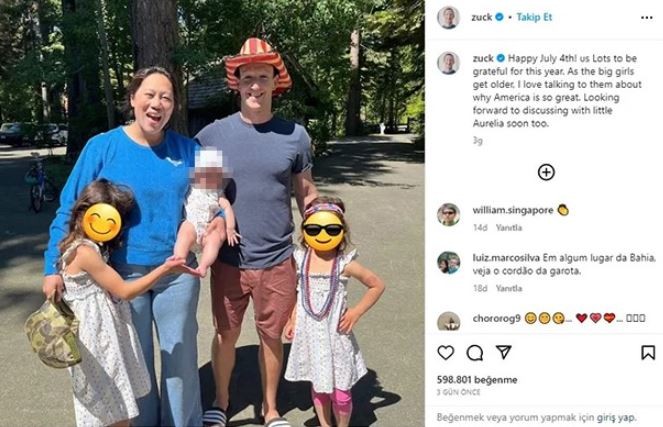Open zuck profile picture in the header

point(448,18)
